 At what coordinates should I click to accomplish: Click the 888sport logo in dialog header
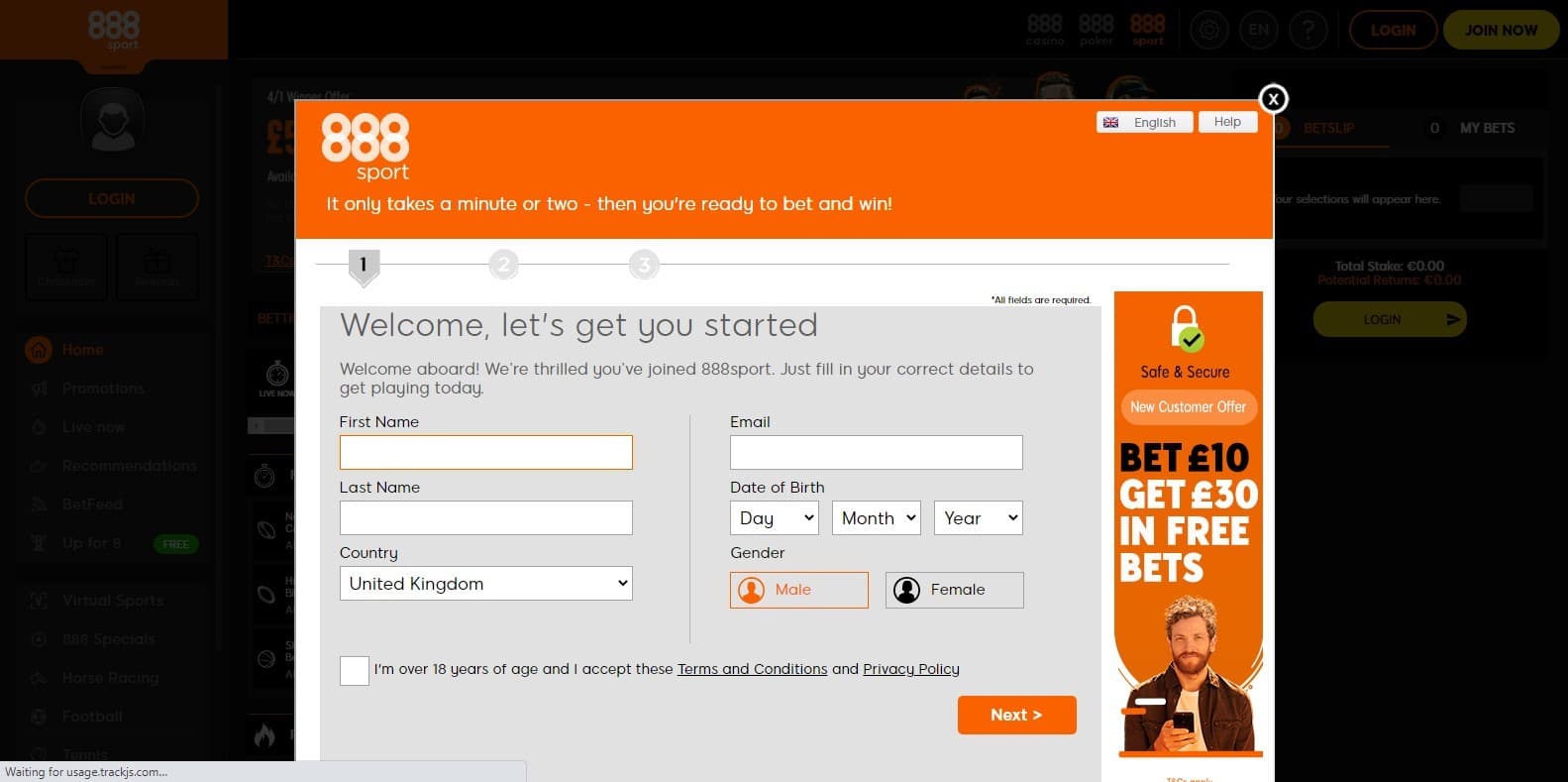(366, 148)
